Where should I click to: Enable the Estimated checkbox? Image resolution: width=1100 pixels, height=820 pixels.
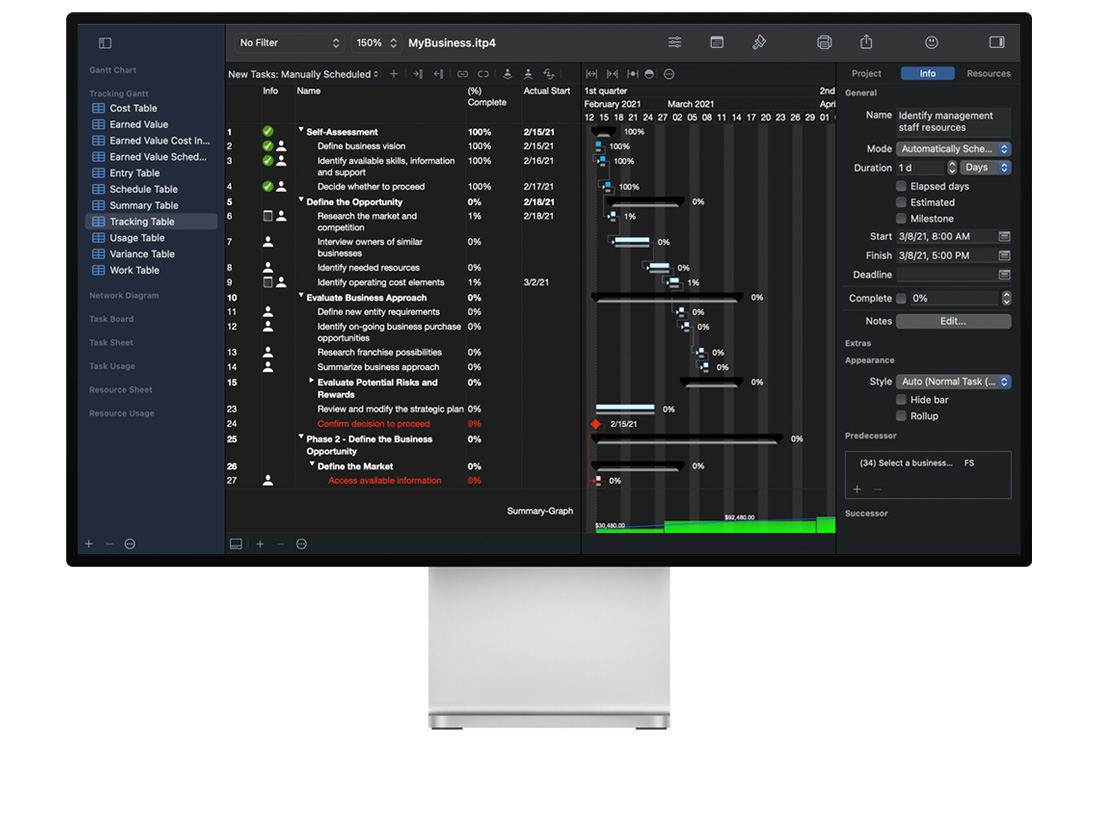(x=901, y=202)
